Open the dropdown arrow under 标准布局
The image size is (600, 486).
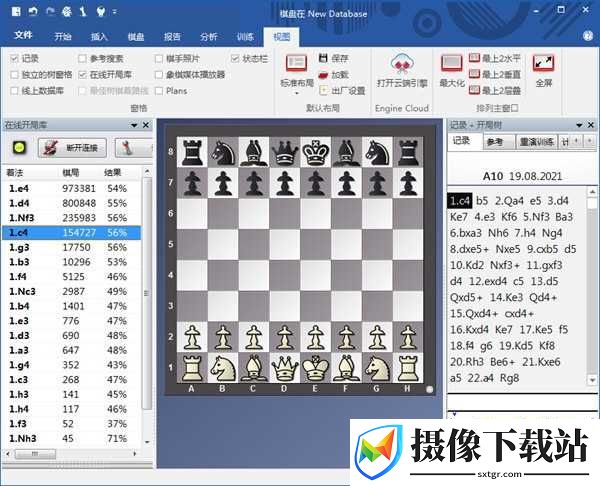297,93
